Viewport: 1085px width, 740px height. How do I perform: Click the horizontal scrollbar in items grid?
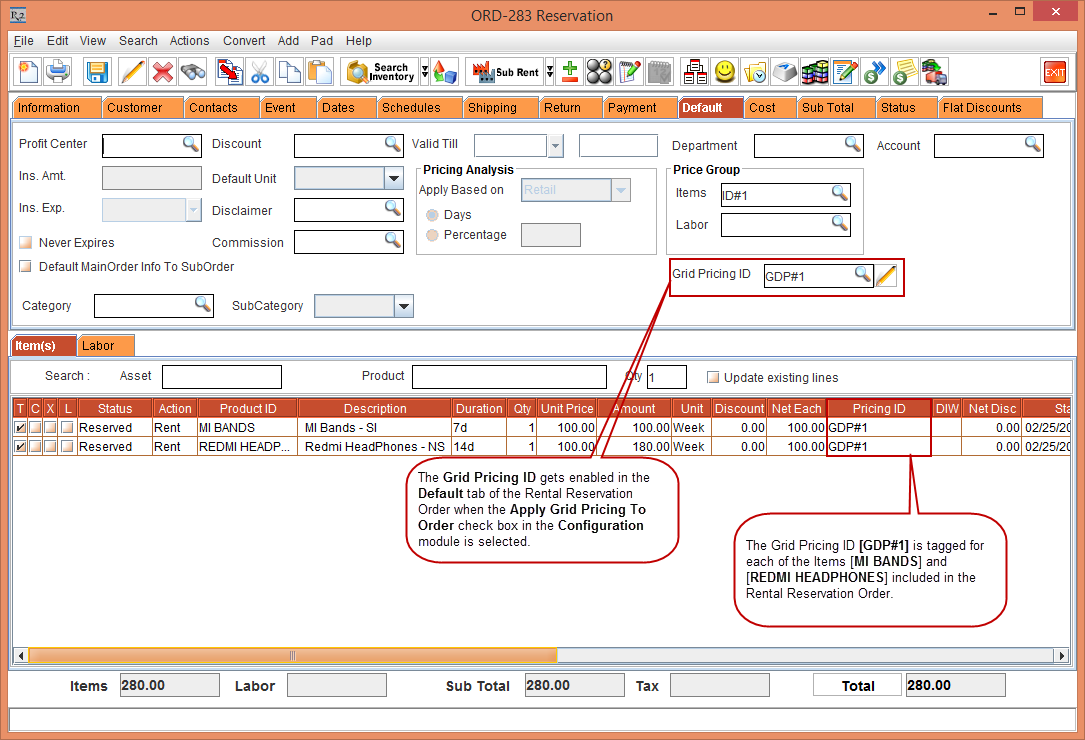click(292, 655)
